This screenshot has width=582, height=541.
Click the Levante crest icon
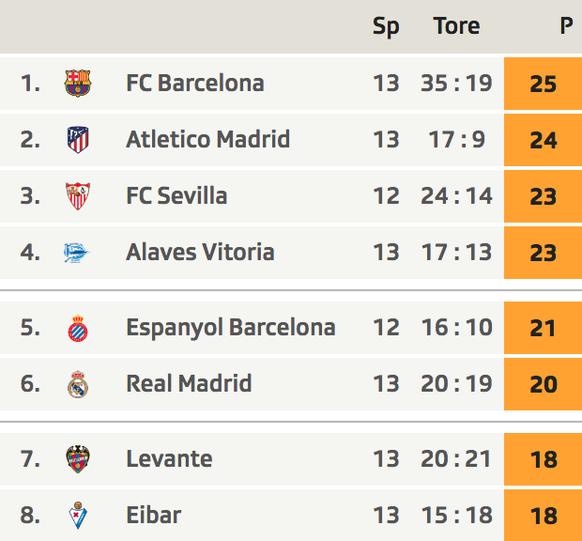click(x=78, y=459)
